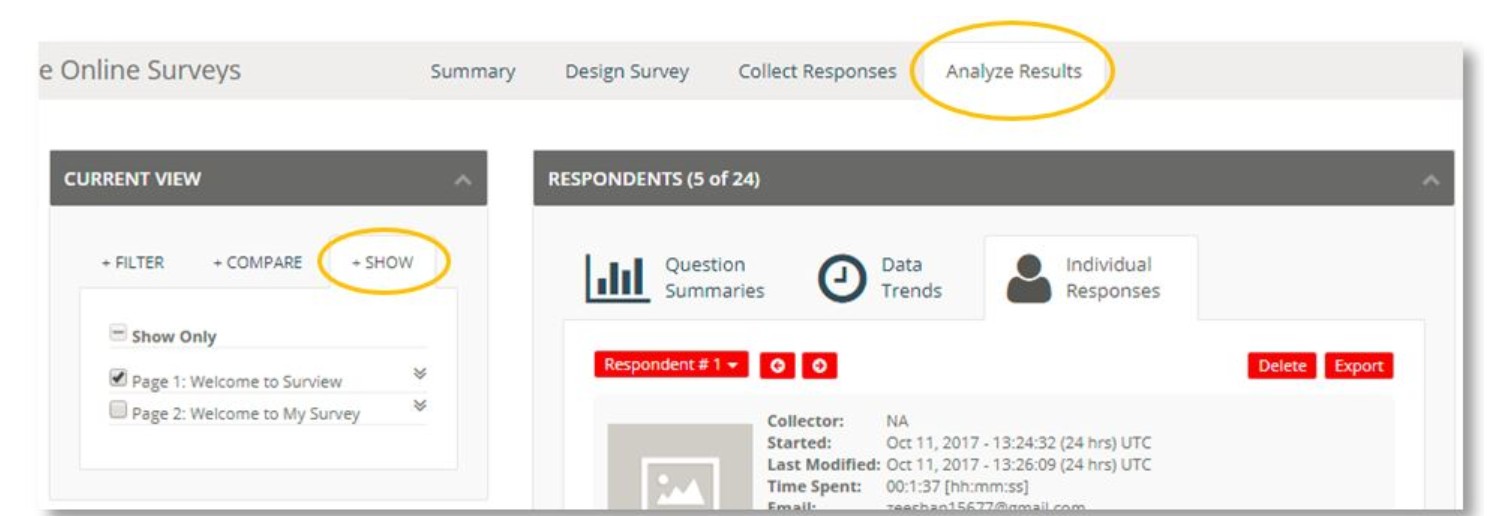The height and width of the screenshot is (516, 1490).
Task: Expand Page 1 double-chevron arrow
Action: pos(420,374)
